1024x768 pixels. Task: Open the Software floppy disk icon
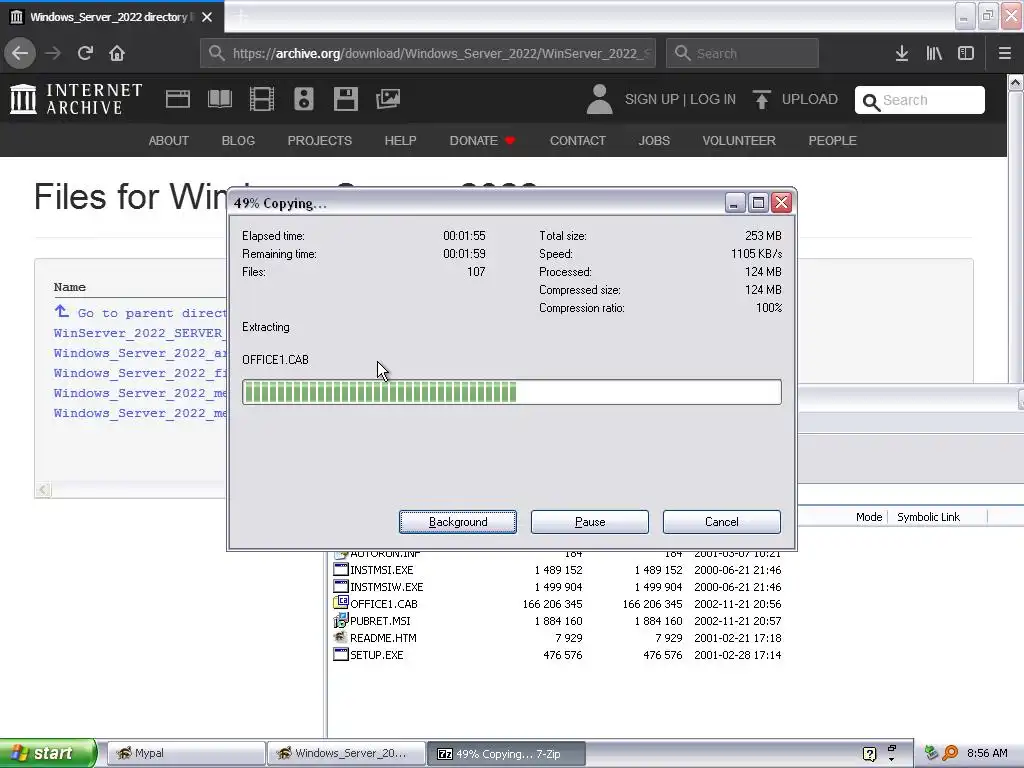[x=345, y=99]
